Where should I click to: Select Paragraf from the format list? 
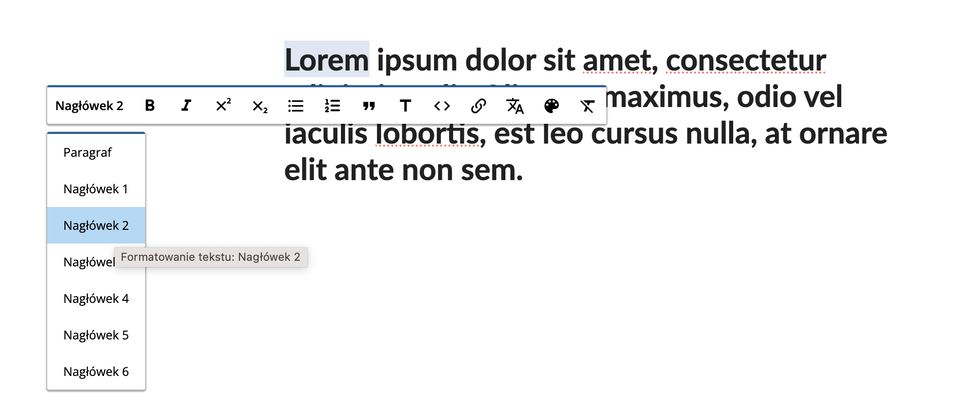pos(87,153)
